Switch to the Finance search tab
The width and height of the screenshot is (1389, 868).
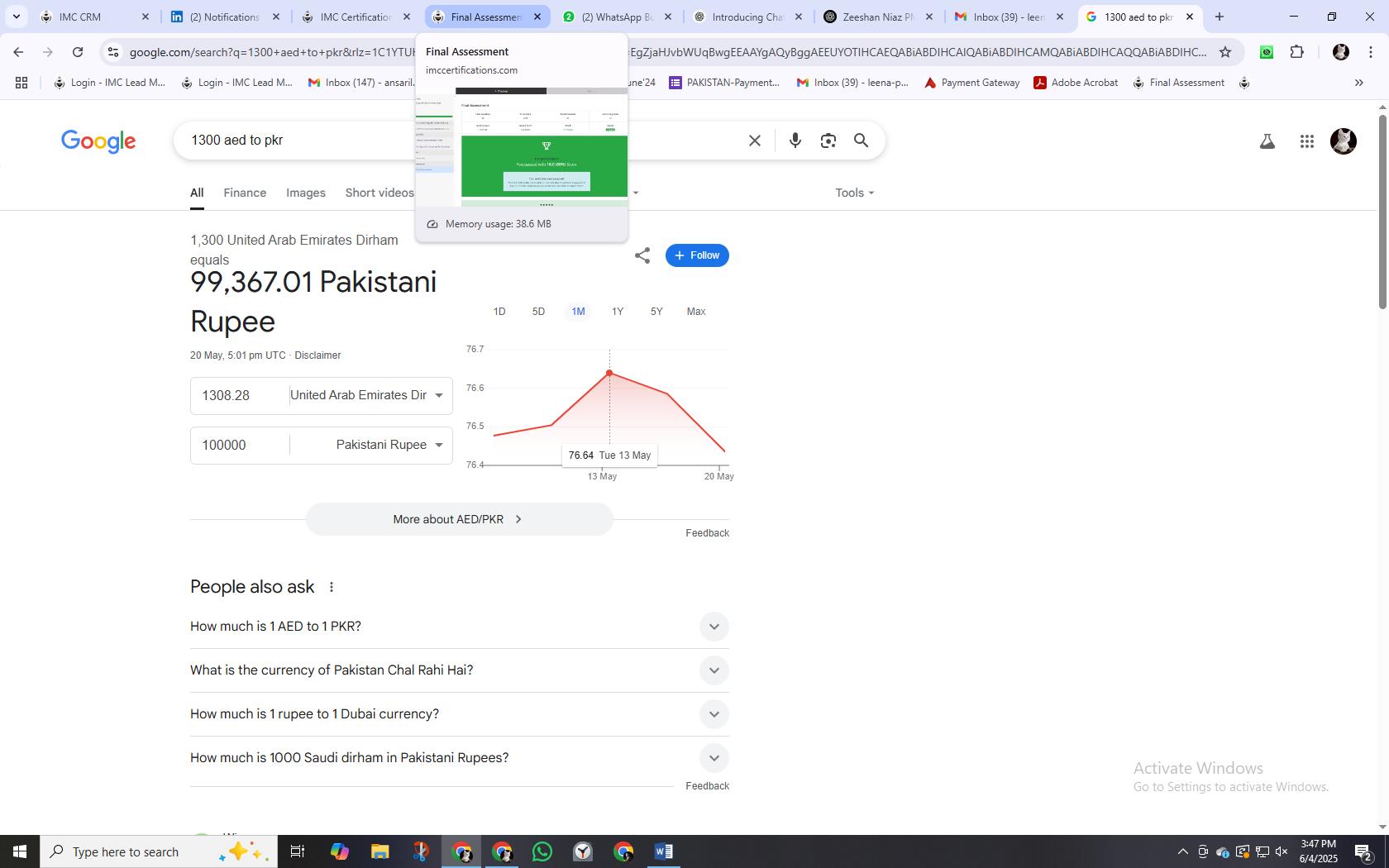[x=245, y=193]
